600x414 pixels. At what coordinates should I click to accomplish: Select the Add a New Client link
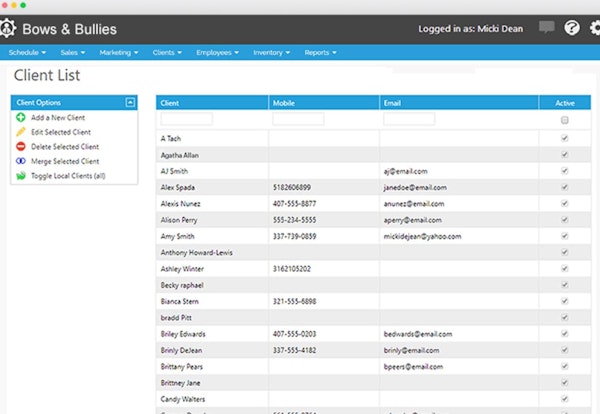(58, 117)
